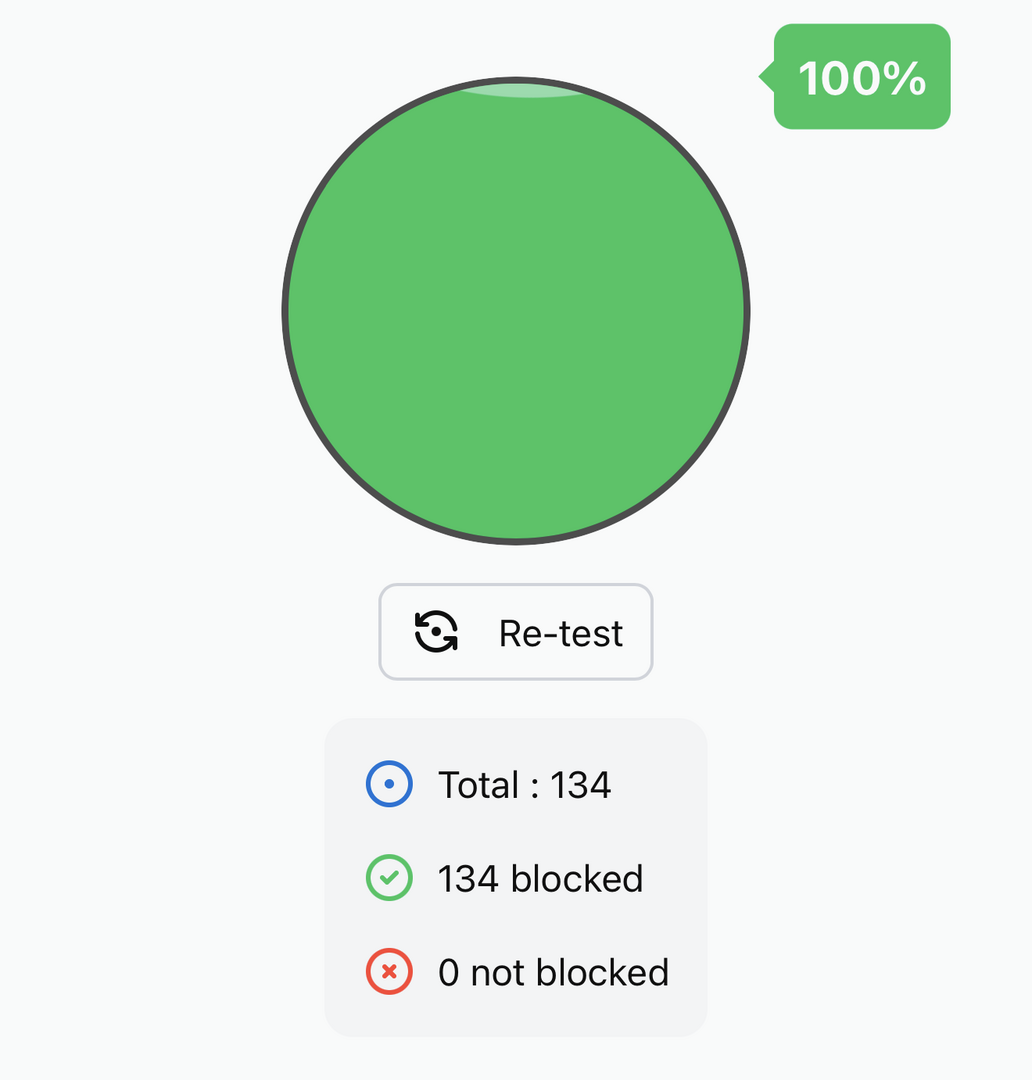Click the words "not blocked" in last row
The width and height of the screenshot is (1032, 1080).
point(570,972)
